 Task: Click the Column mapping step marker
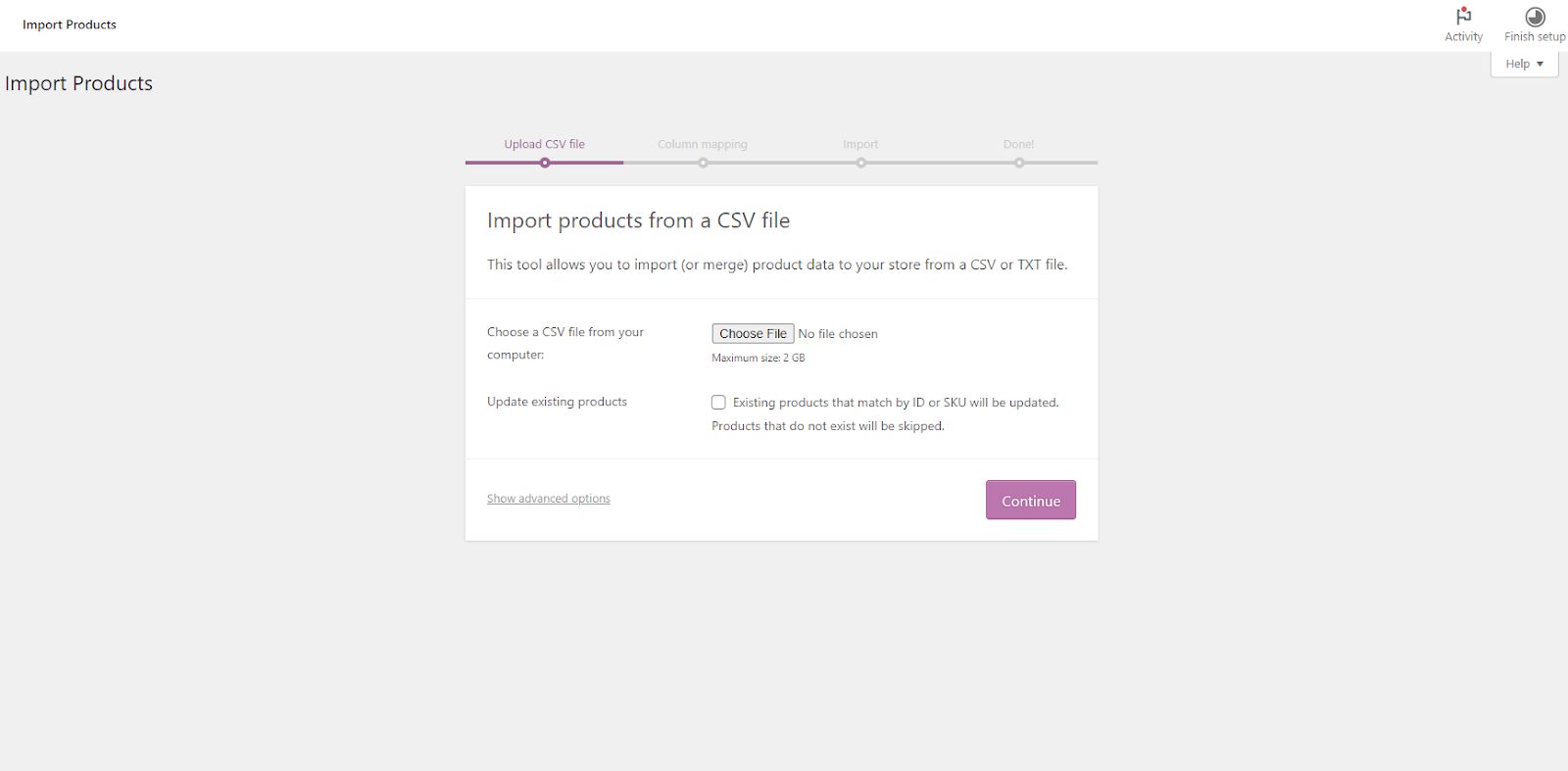(x=702, y=162)
